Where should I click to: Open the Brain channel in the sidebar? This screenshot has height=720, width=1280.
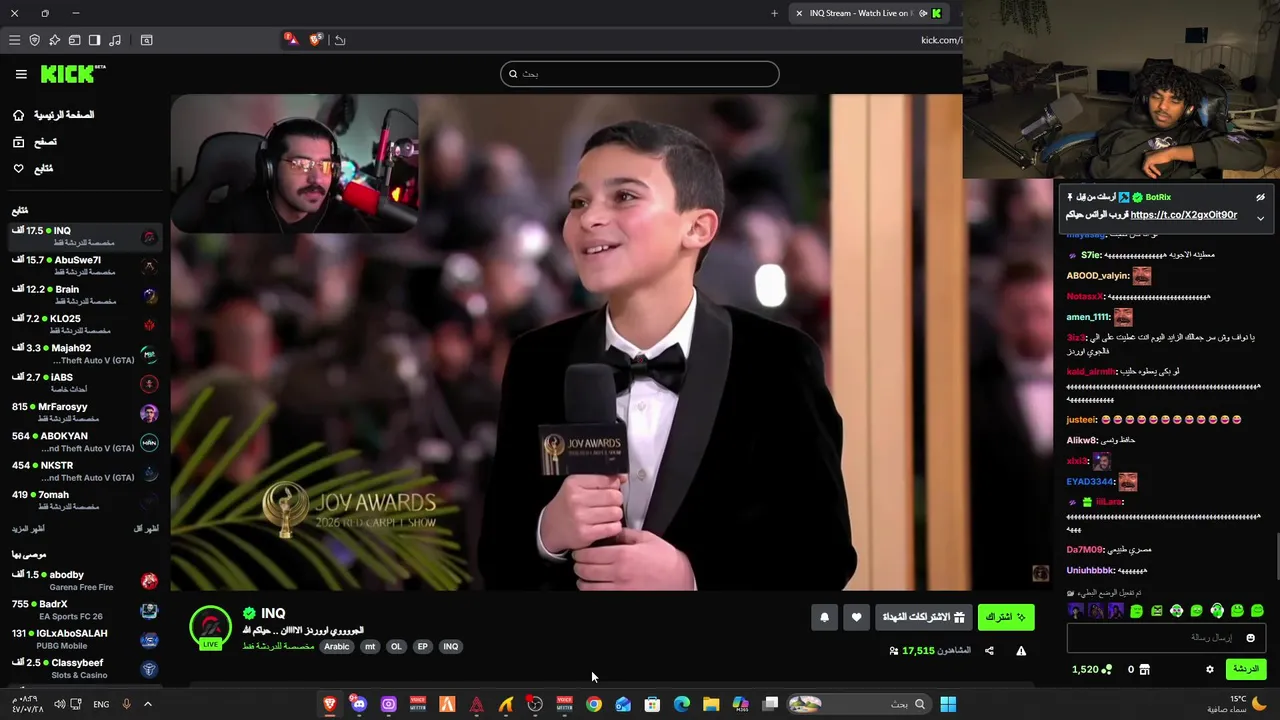click(84, 294)
